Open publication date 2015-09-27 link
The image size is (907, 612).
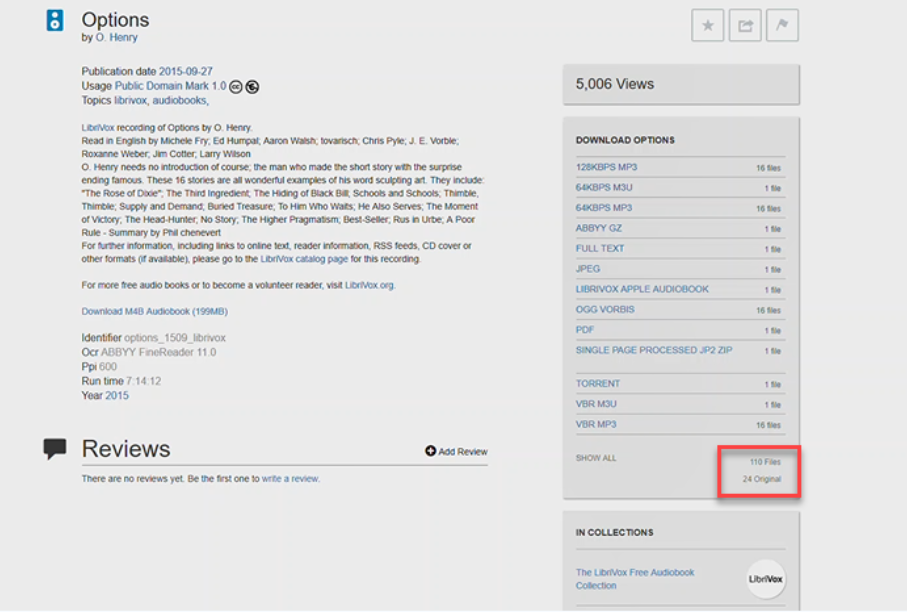(x=186, y=71)
